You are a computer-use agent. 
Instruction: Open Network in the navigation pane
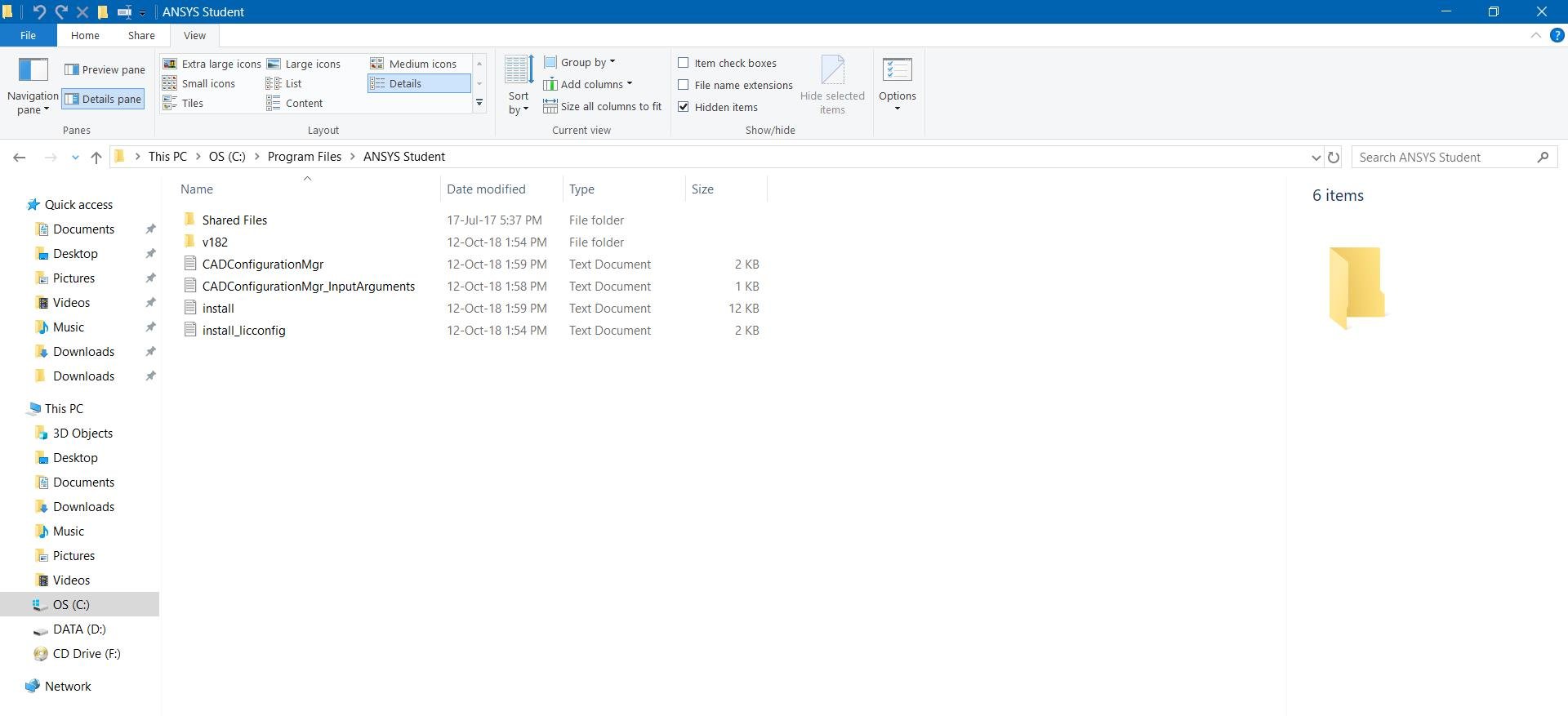tap(68, 687)
